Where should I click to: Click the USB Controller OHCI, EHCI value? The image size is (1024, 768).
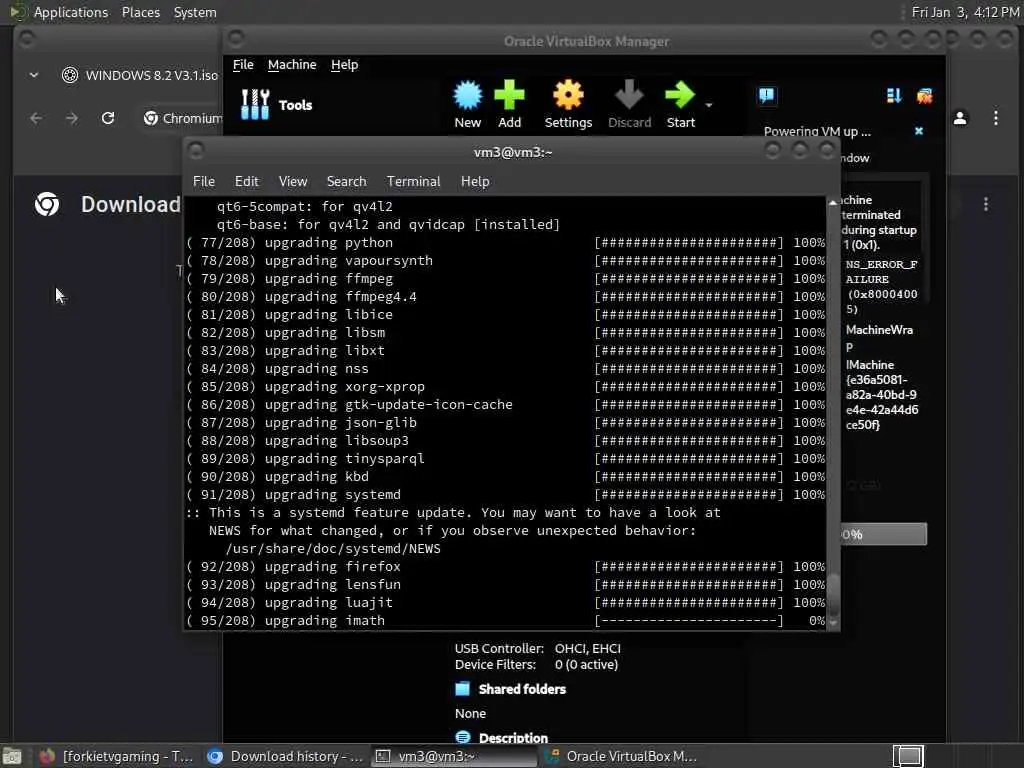587,648
